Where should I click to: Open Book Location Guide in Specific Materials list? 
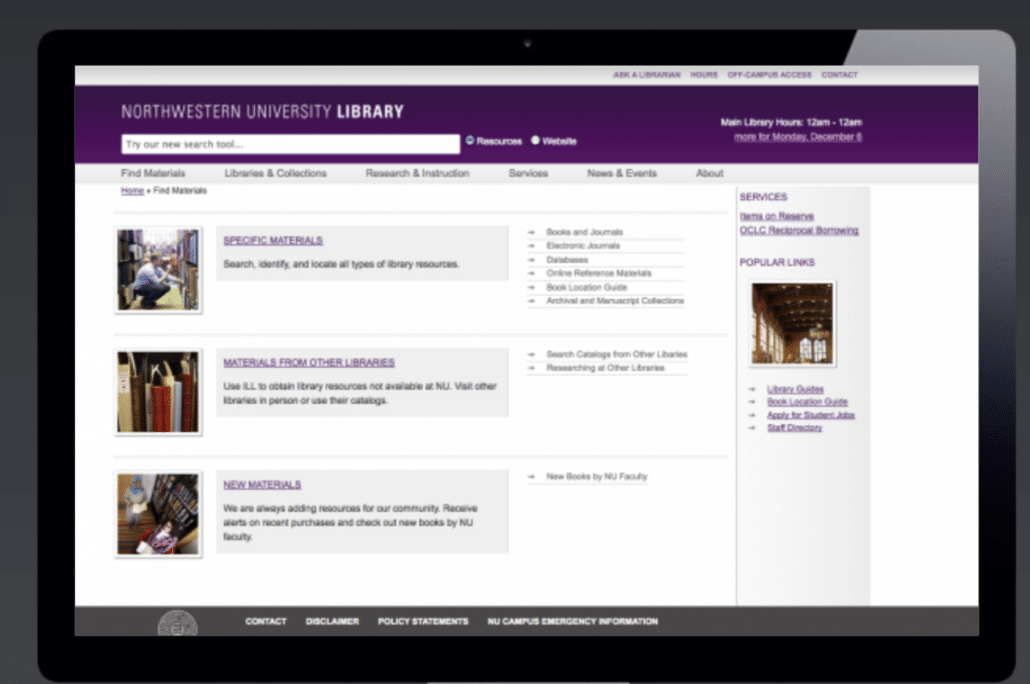coord(587,287)
